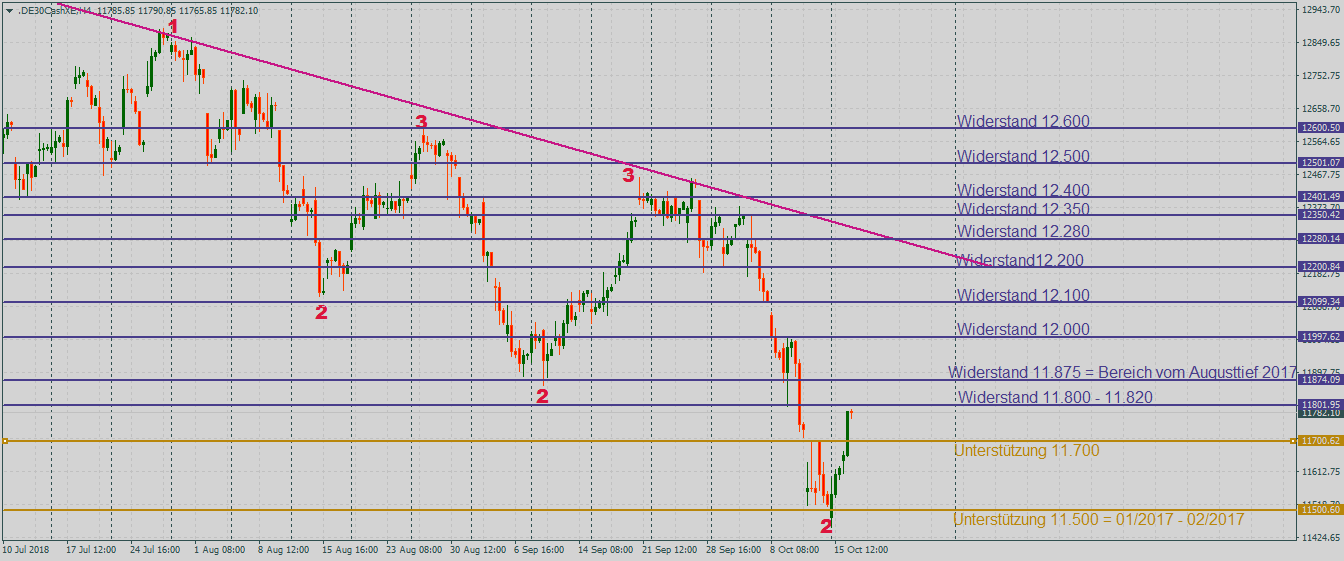Click the 15 Oct 12:00 date on the time axis
The height and width of the screenshot is (561, 1344).
861,550
